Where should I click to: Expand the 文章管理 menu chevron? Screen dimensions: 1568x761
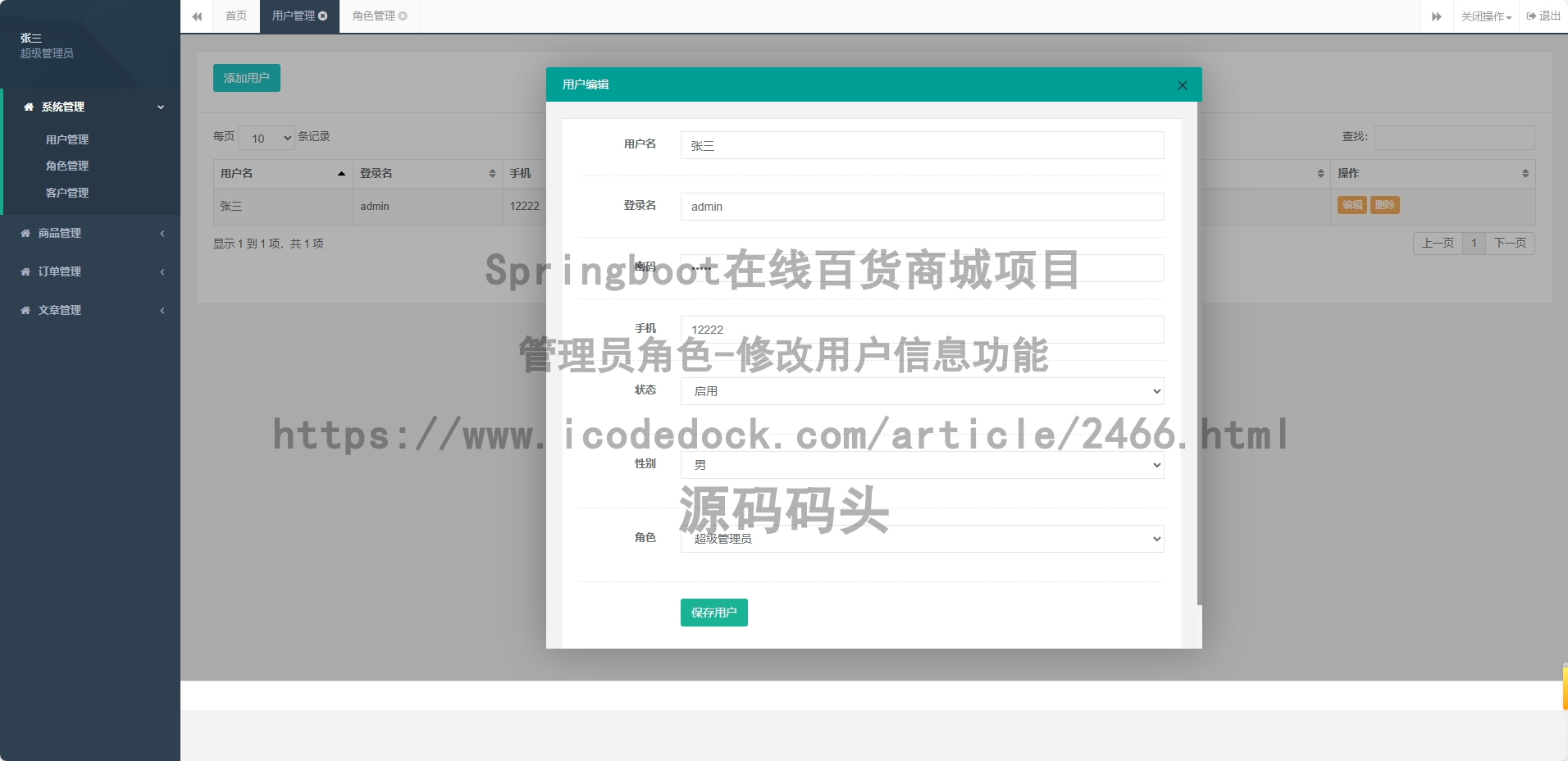point(162,310)
